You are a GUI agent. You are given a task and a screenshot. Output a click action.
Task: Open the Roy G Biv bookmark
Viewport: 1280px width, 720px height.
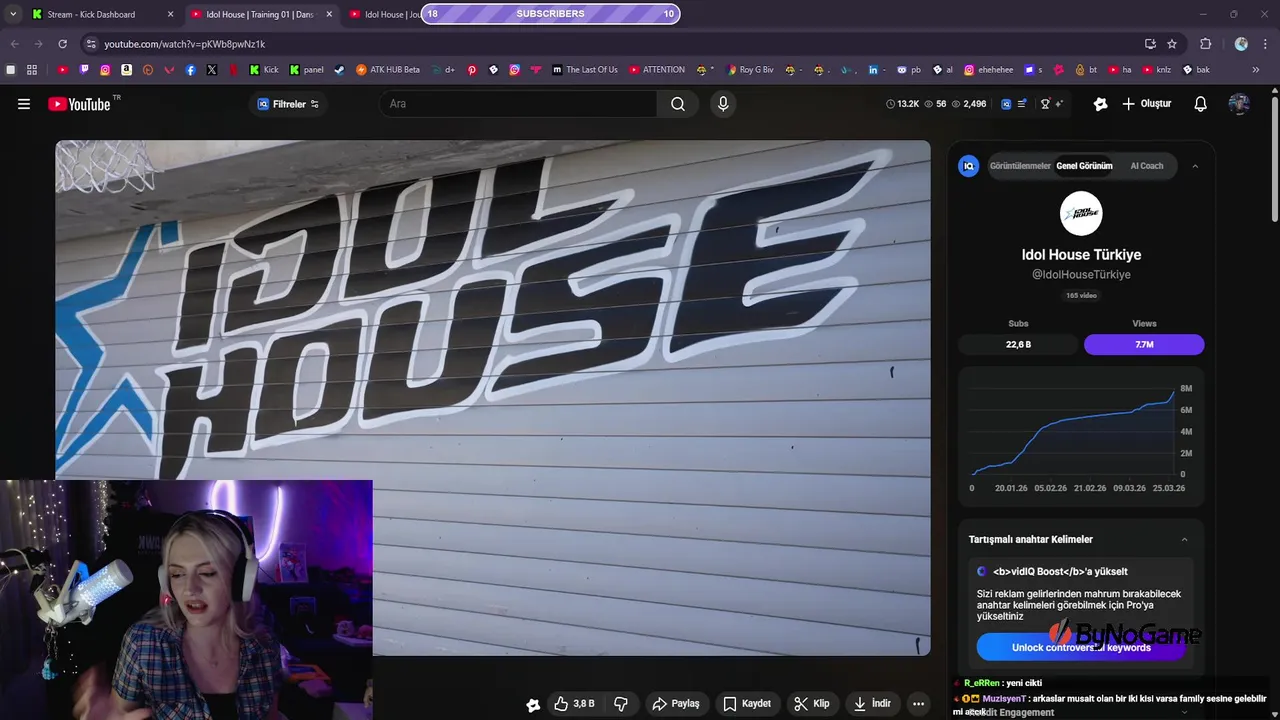[749, 70]
